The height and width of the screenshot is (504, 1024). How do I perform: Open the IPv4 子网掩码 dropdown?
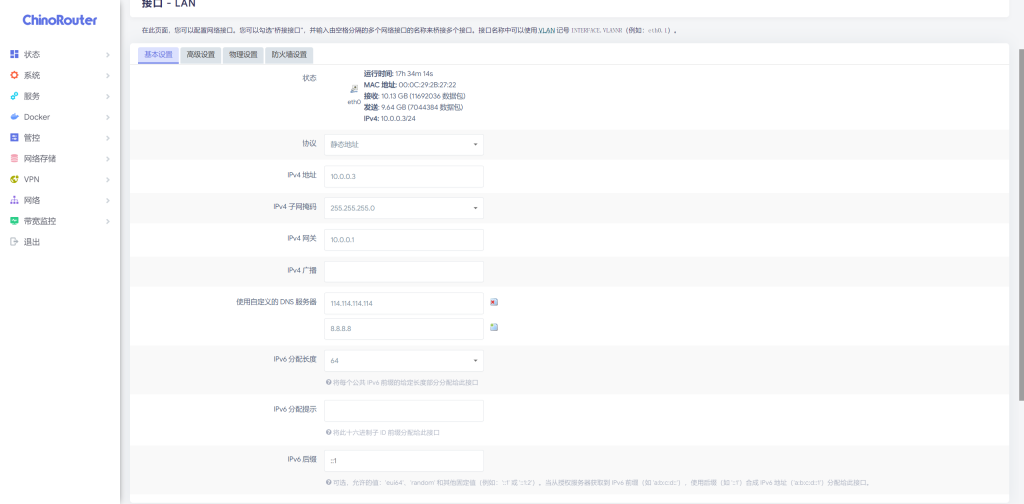(404, 208)
